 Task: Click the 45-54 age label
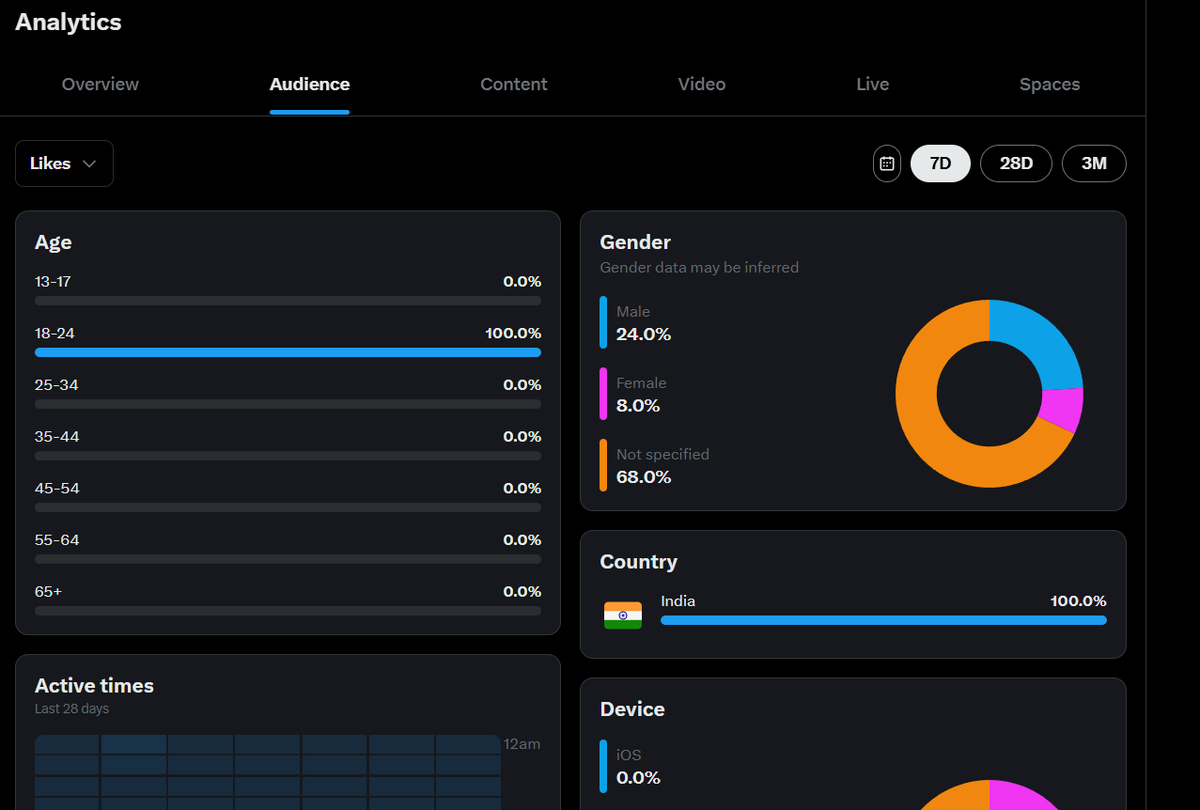tap(57, 488)
